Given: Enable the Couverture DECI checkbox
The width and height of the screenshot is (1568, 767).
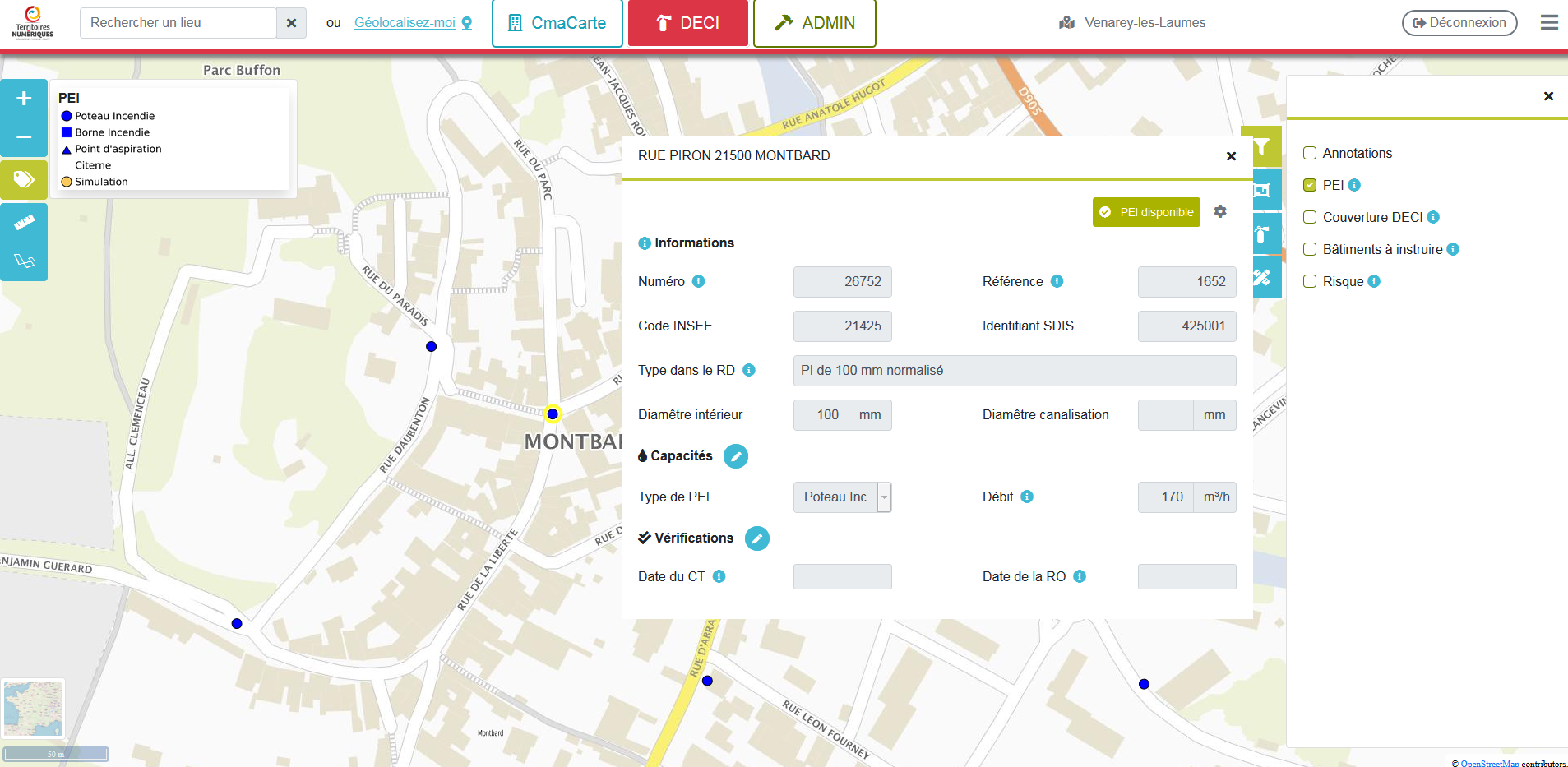Looking at the screenshot, I should click(x=1310, y=217).
